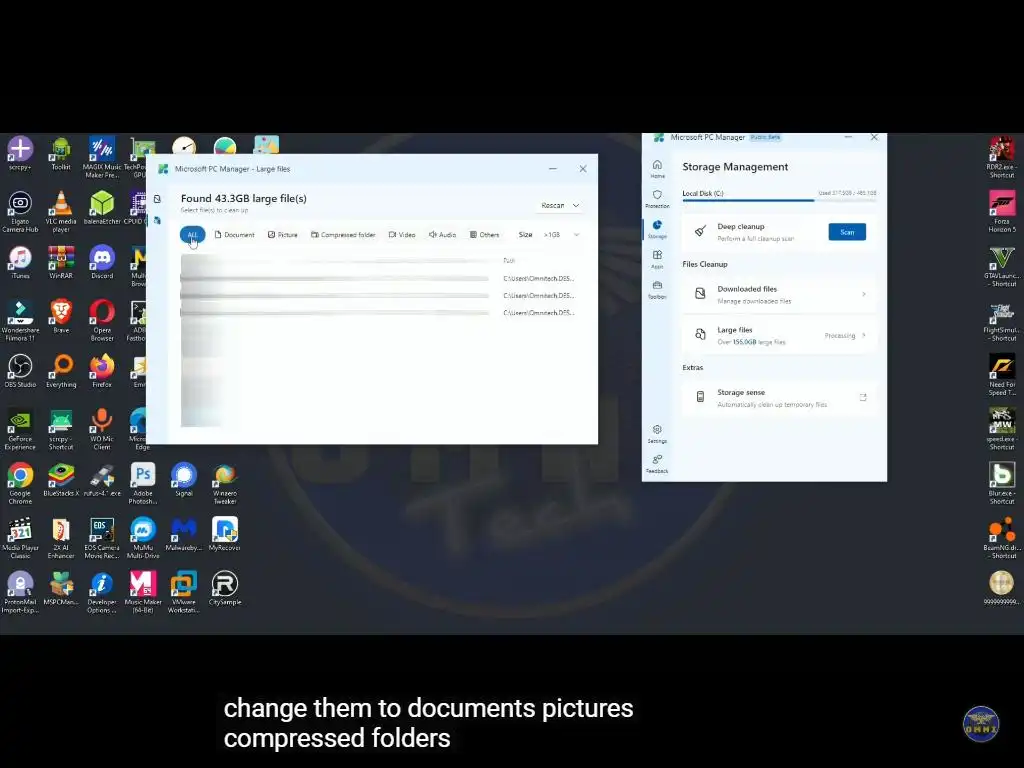Open the Everything search desktop icon

pyautogui.click(x=61, y=370)
